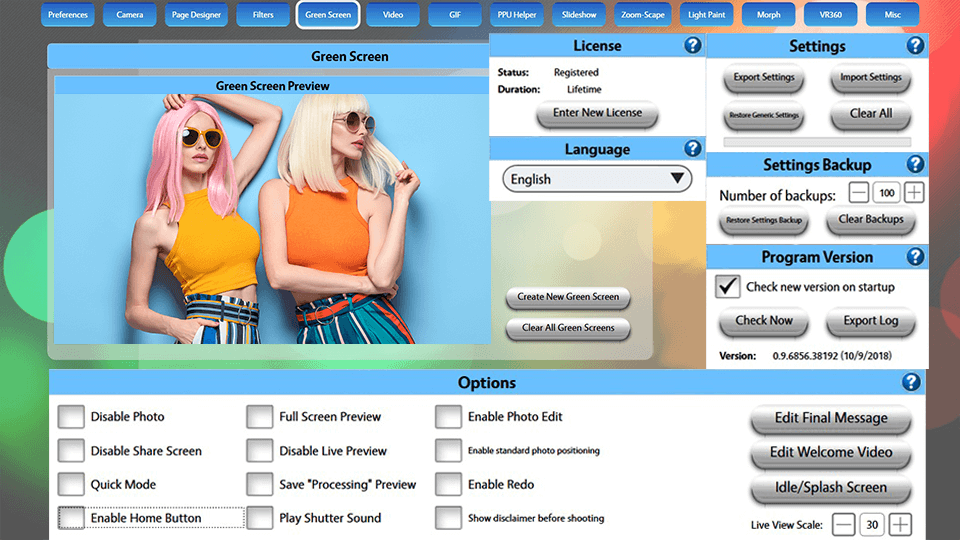Uncheck Check new version on startup
This screenshot has height=540, width=960.
coord(728,286)
